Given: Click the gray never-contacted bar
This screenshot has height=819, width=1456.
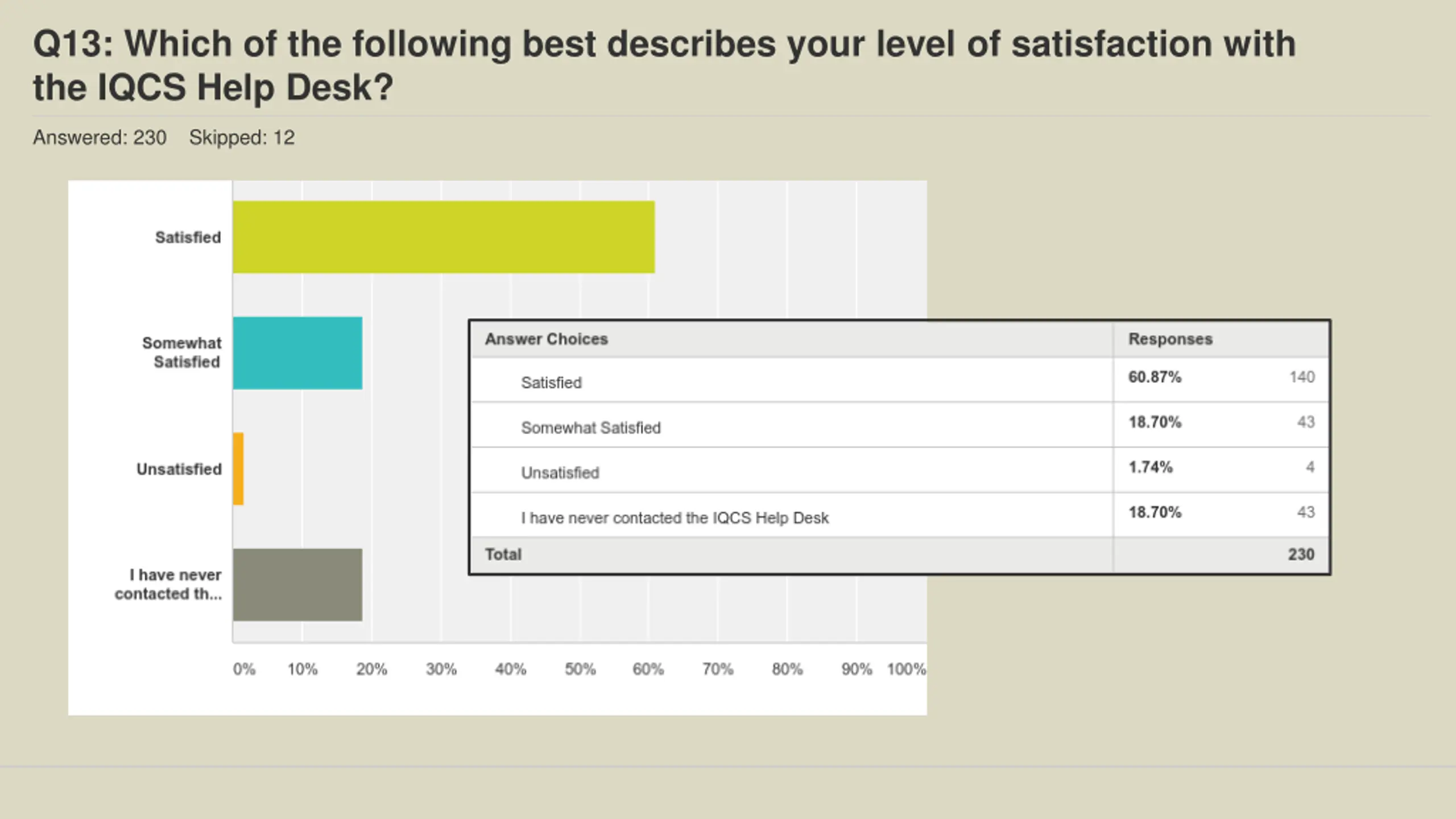Looking at the screenshot, I should [x=297, y=585].
